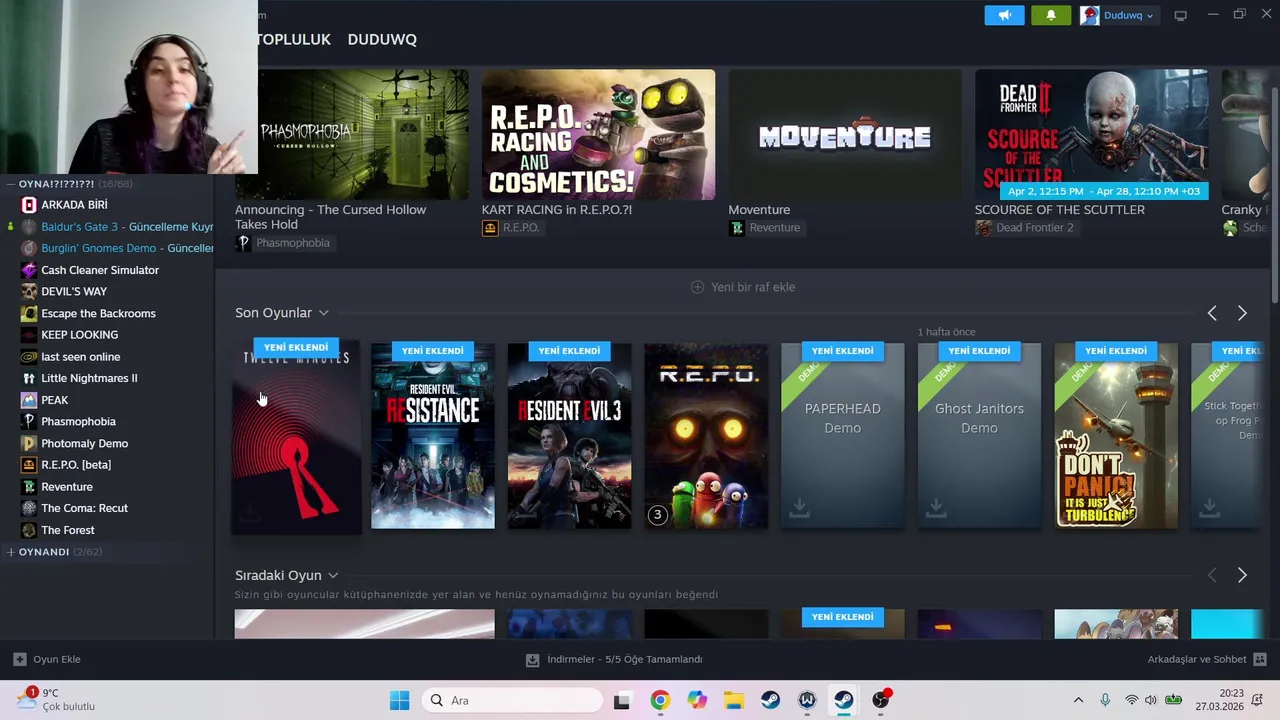Image resolution: width=1280 pixels, height=720 pixels.
Task: Show hidden icons chevron in system tray
Action: pos(1078,700)
